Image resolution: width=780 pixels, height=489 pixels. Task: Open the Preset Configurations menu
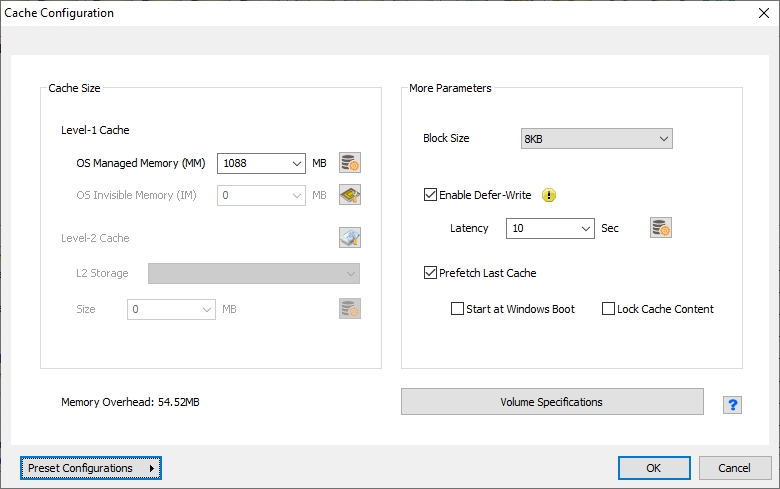91,468
